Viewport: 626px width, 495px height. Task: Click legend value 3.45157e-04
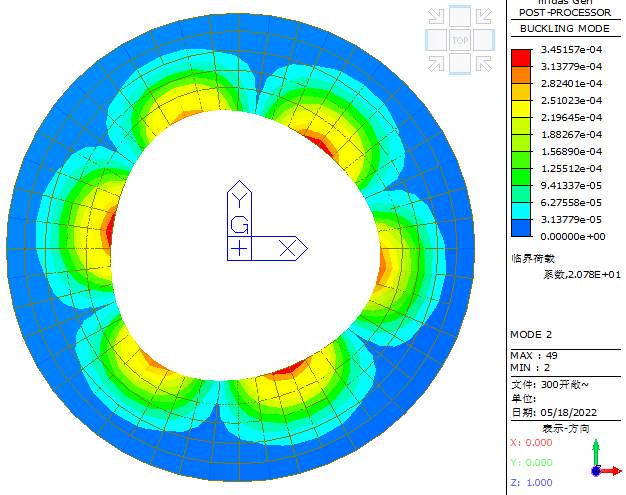(x=571, y=50)
